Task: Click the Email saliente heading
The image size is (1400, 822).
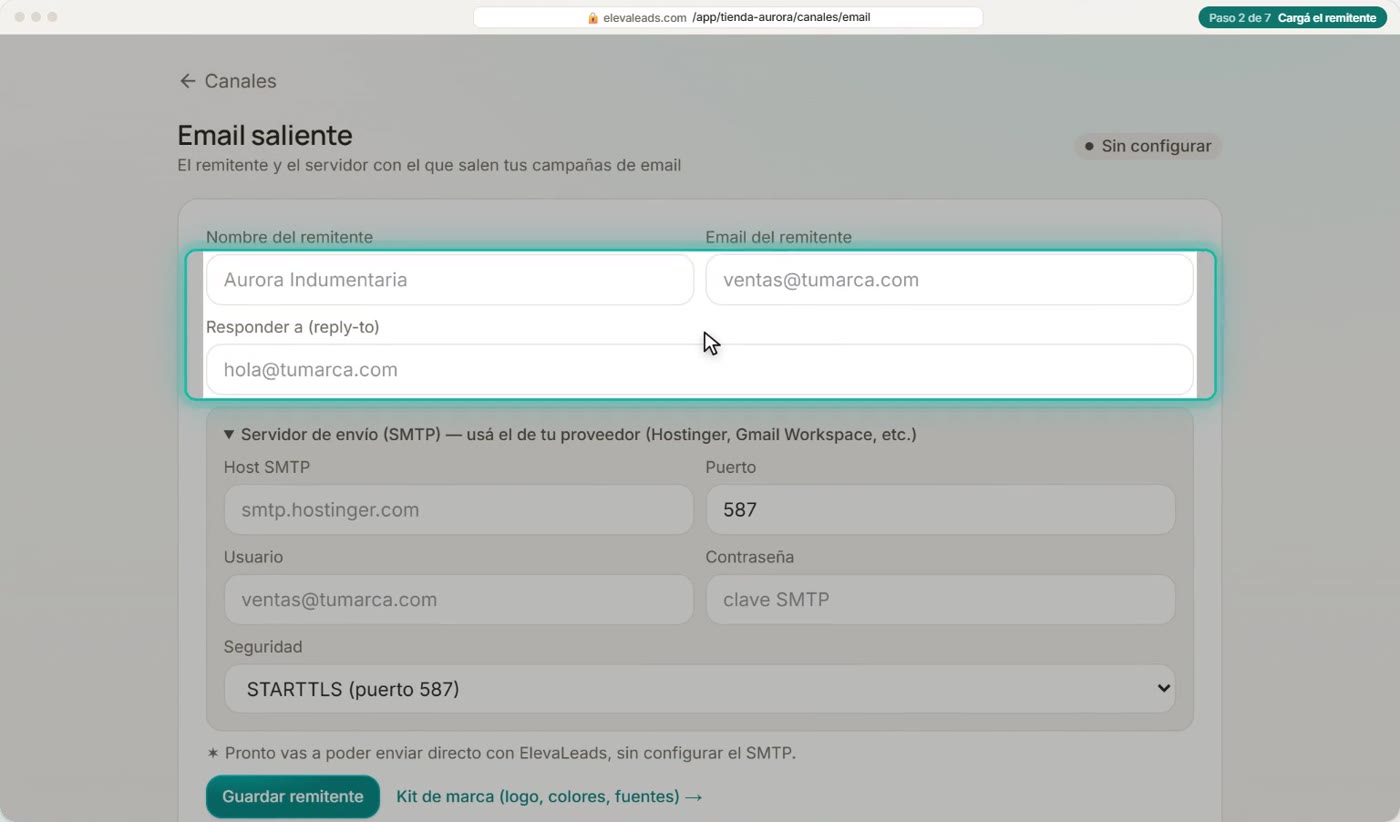Action: pos(265,135)
